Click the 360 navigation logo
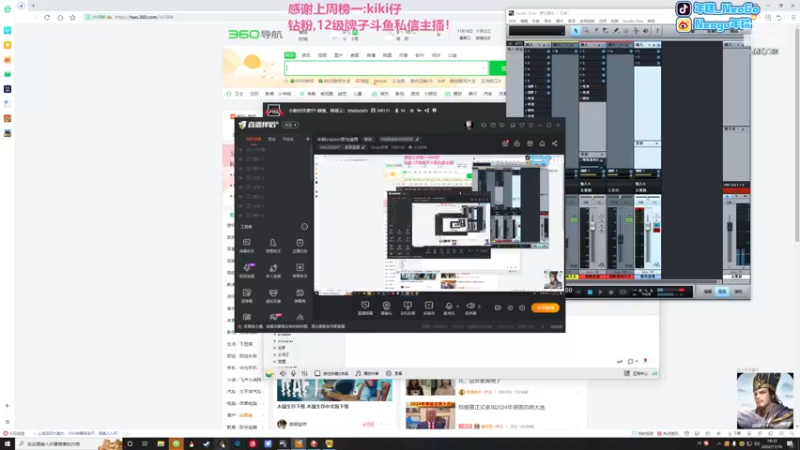Image resolution: width=800 pixels, height=450 pixels. tap(255, 35)
